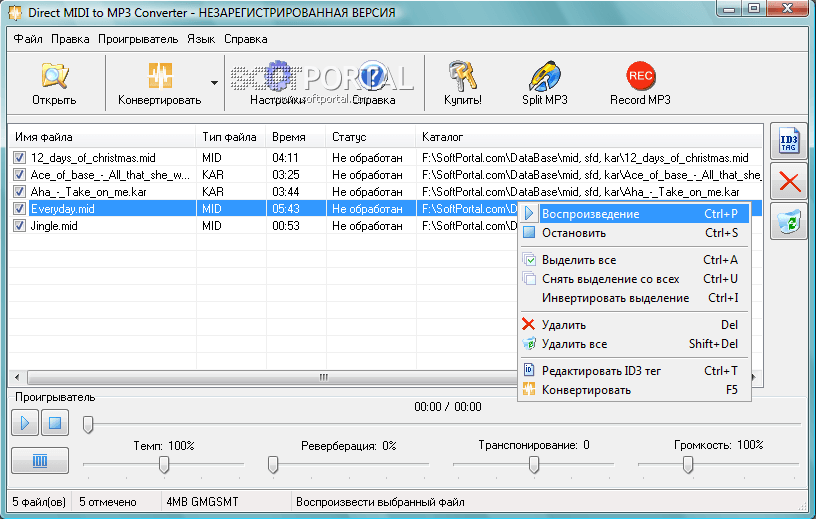Choose Инвертировать выделение in context menu
Image resolution: width=816 pixels, height=519 pixels.
[x=634, y=298]
